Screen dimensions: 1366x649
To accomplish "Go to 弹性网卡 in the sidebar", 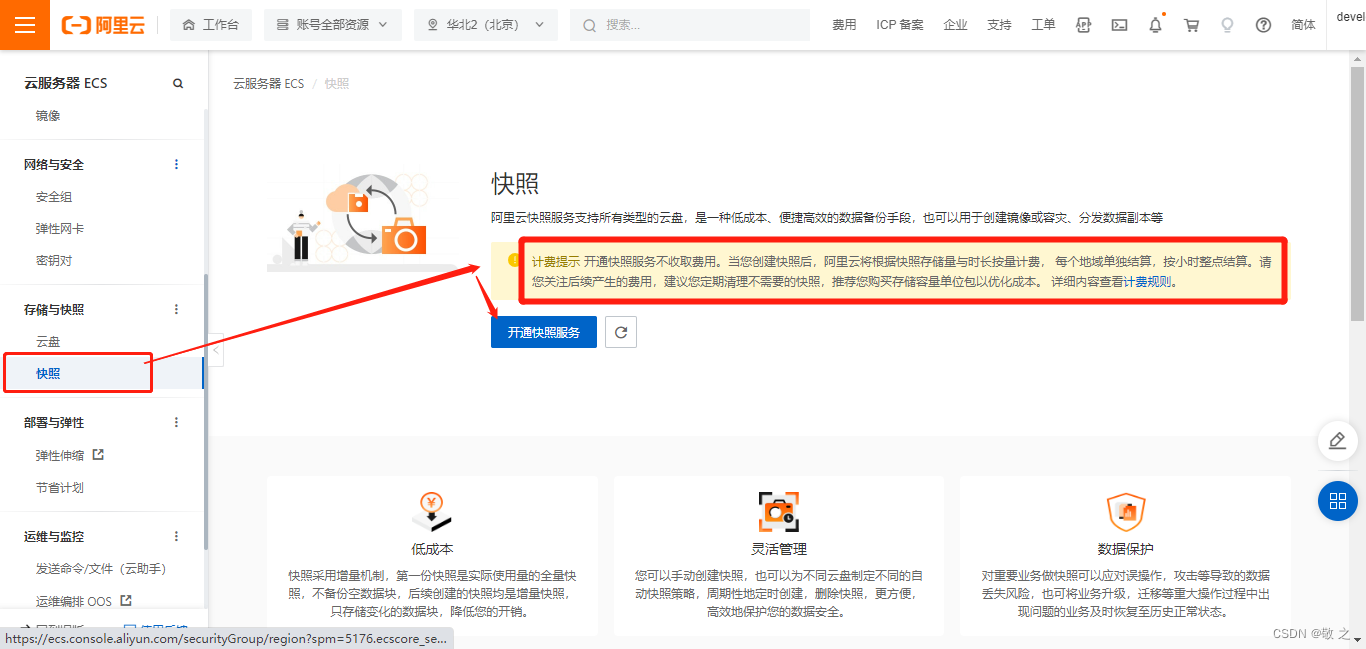I will tap(60, 229).
